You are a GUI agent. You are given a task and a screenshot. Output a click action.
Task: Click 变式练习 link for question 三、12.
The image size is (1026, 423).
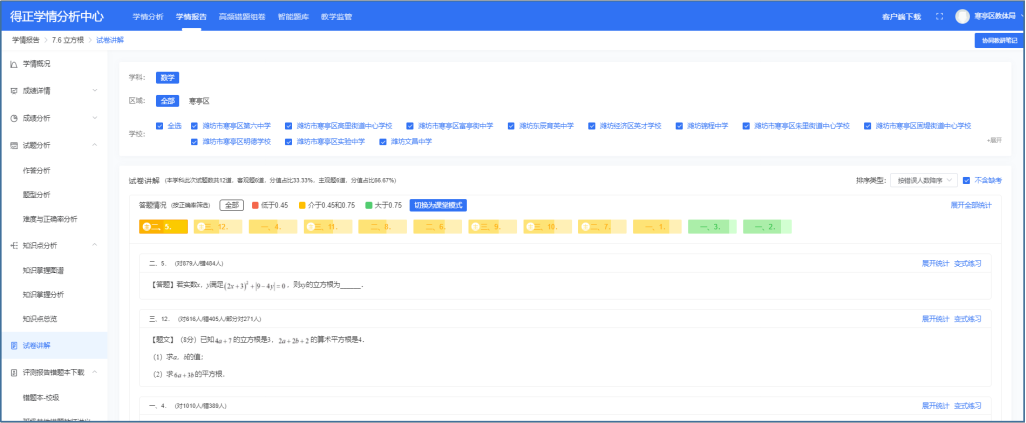click(x=968, y=319)
